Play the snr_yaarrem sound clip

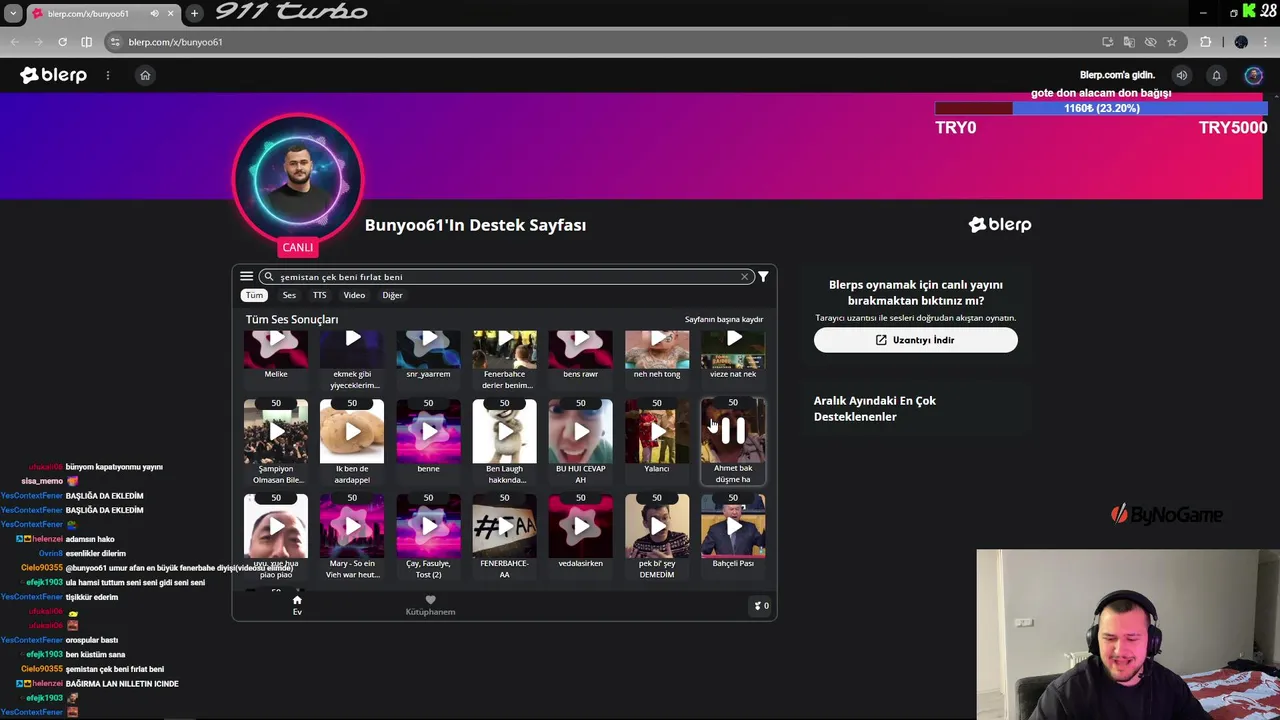click(428, 348)
